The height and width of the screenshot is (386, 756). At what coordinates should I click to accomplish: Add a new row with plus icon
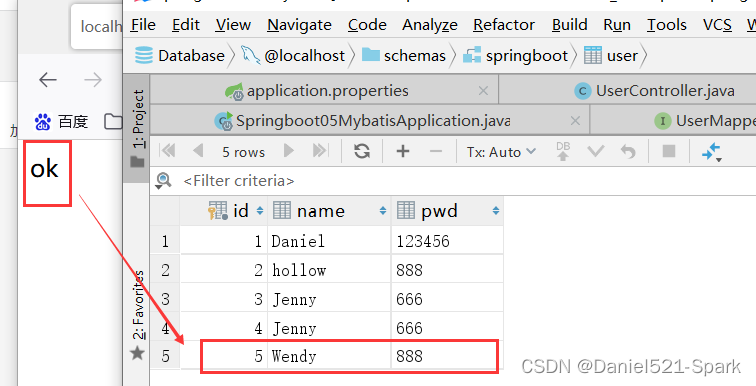[403, 151]
